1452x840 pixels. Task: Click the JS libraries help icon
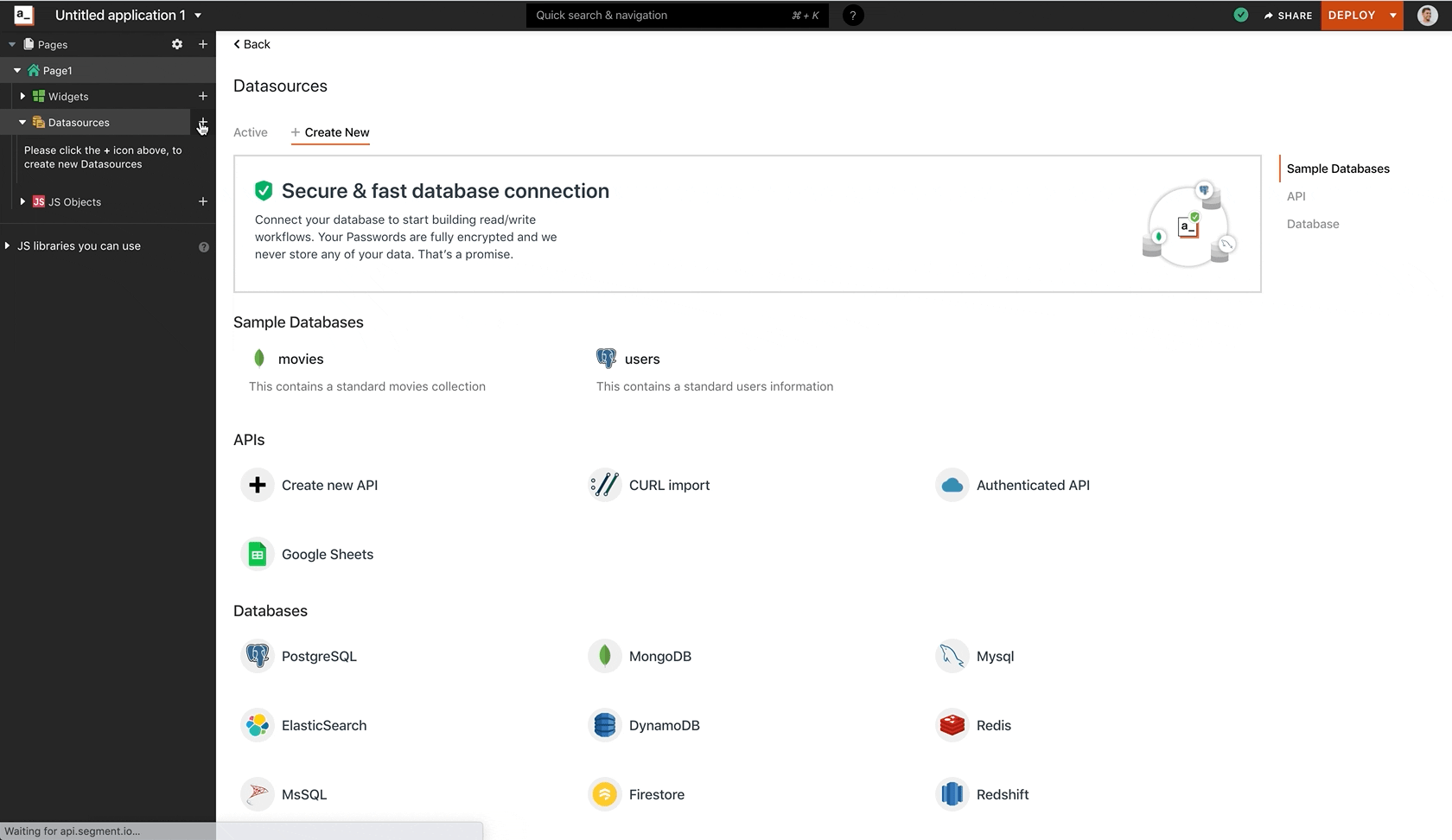[x=204, y=247]
